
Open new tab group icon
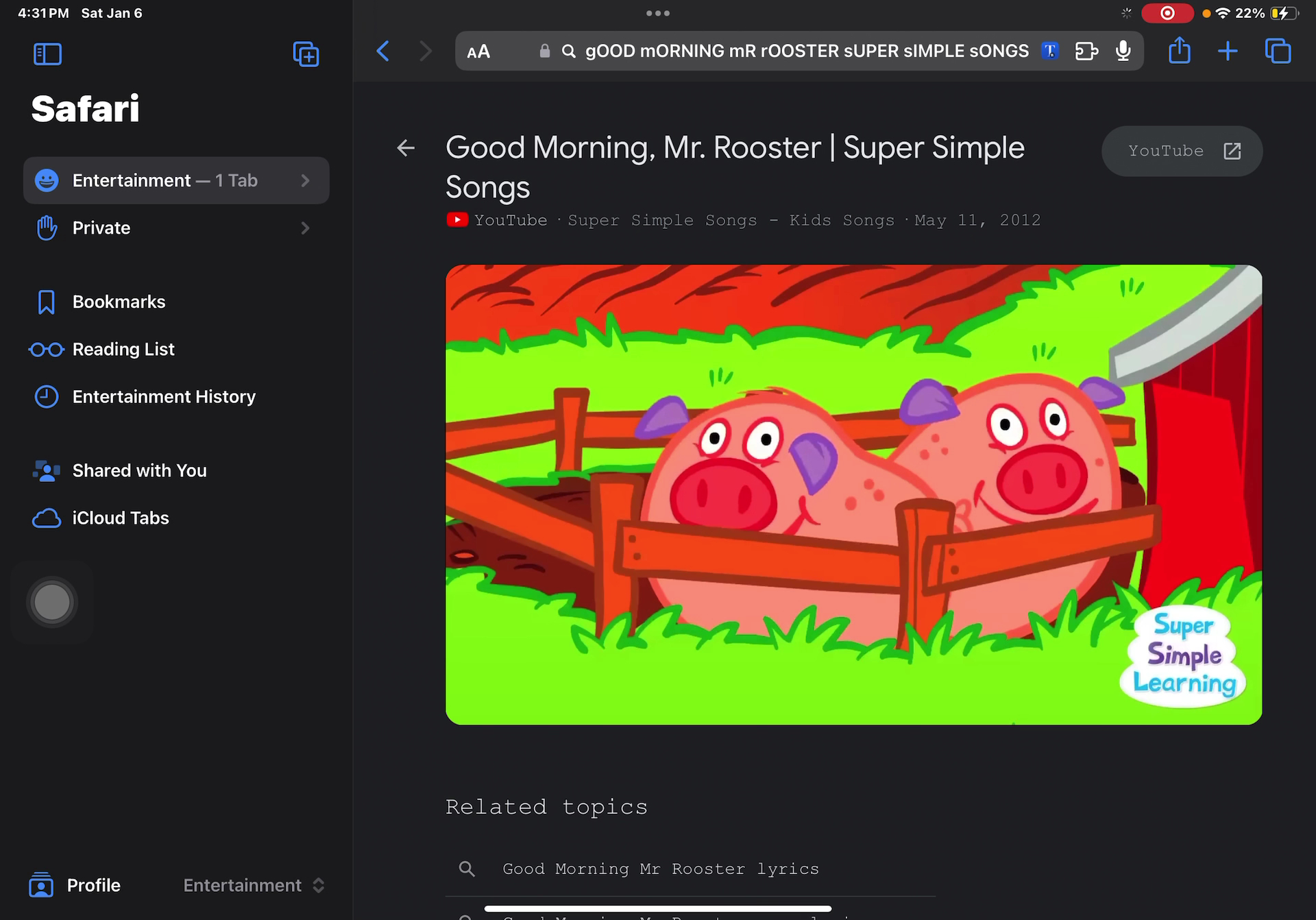click(306, 54)
